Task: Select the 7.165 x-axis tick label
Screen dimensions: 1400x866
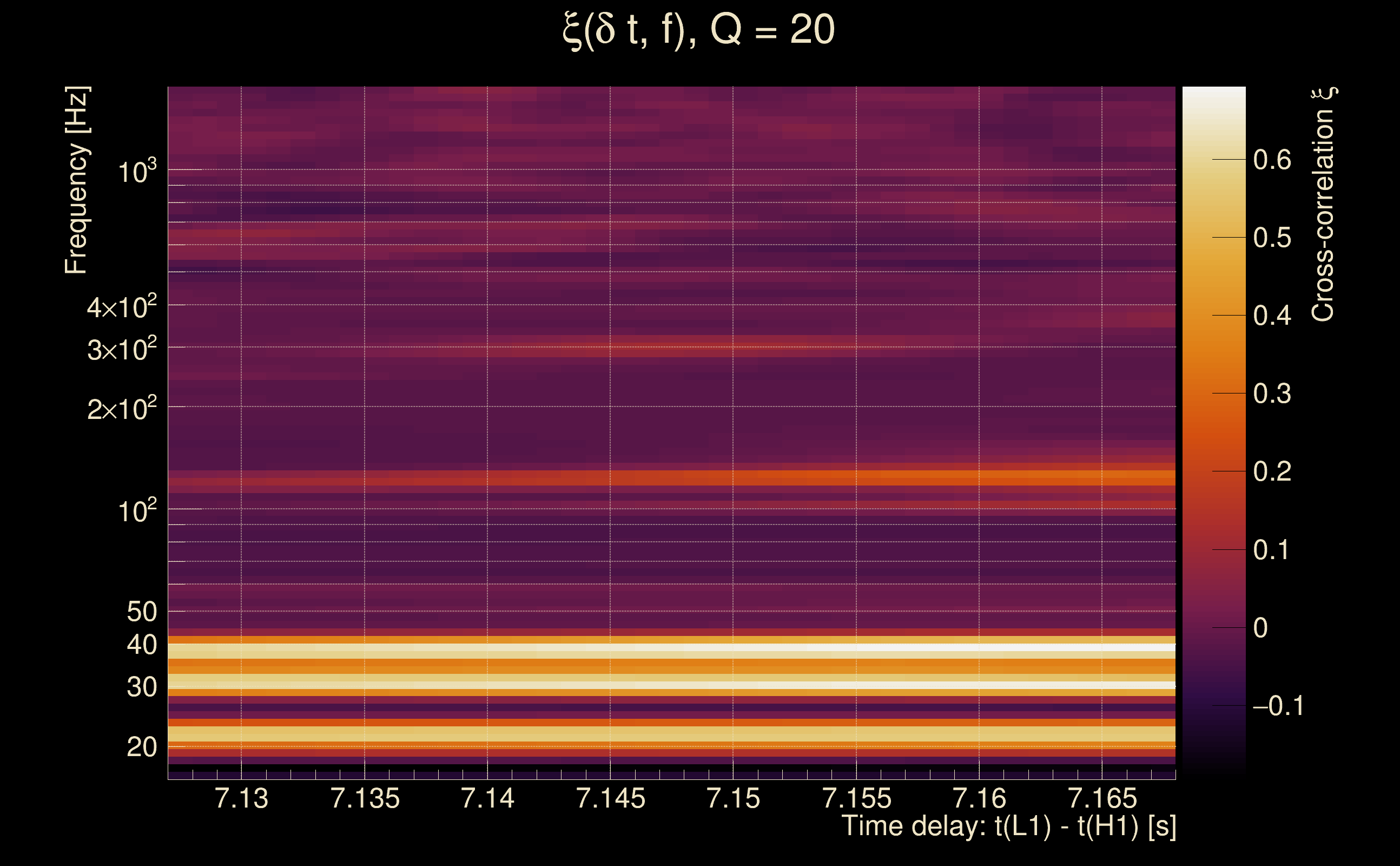Action: (1102, 798)
